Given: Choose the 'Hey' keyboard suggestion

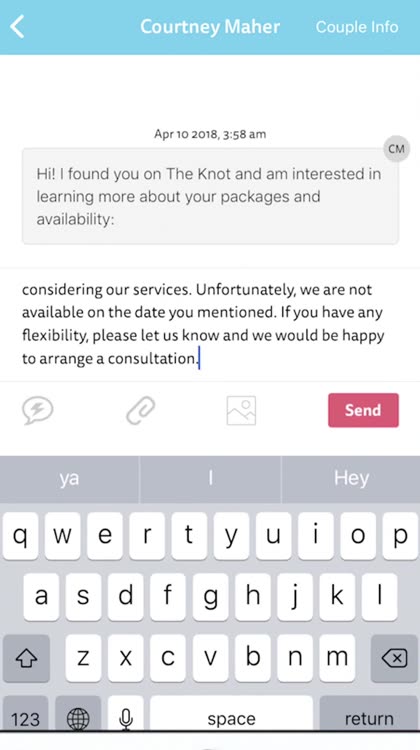Looking at the screenshot, I should 351,478.
